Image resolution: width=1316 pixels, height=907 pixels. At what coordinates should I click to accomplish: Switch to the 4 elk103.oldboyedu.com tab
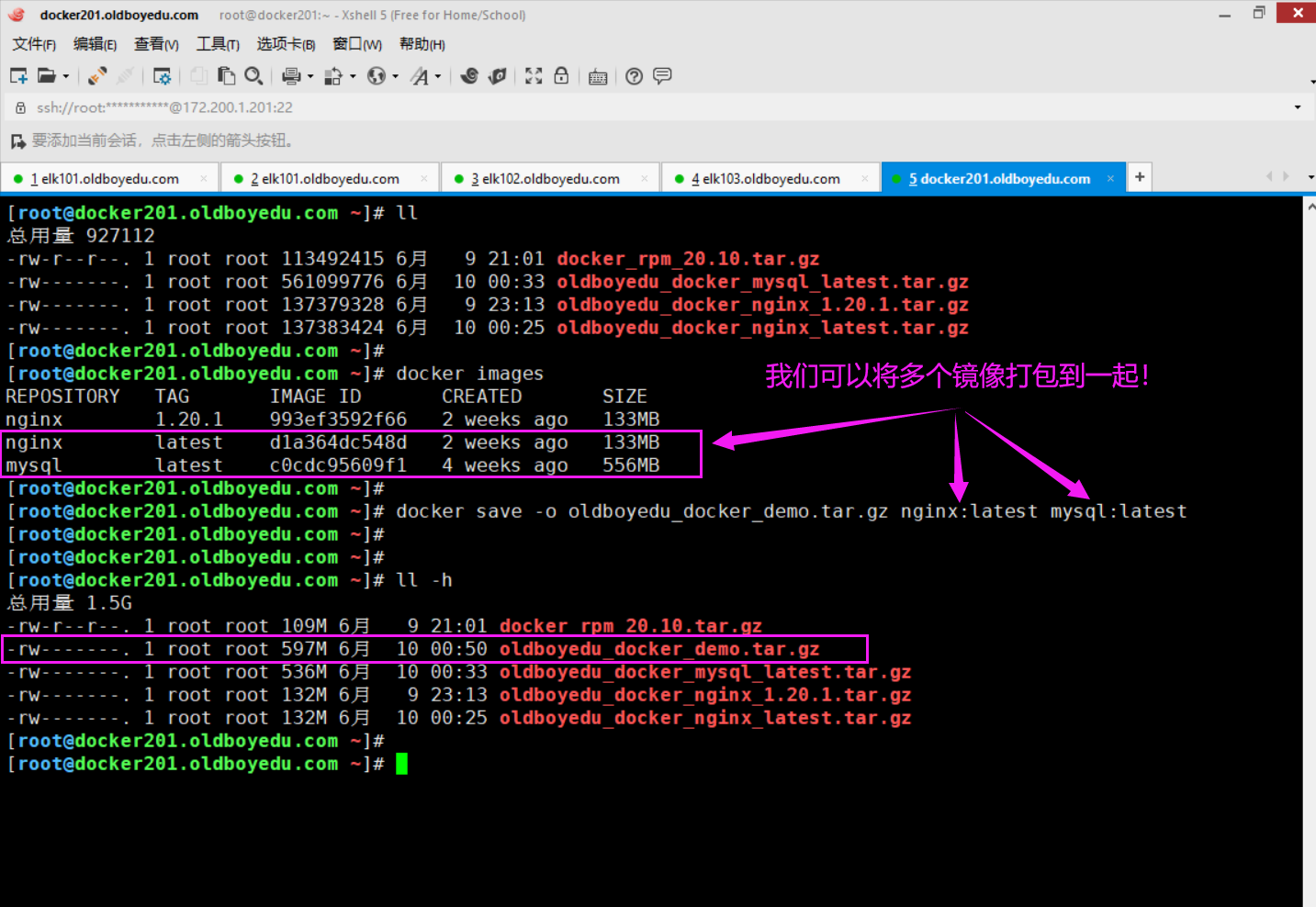point(766,179)
